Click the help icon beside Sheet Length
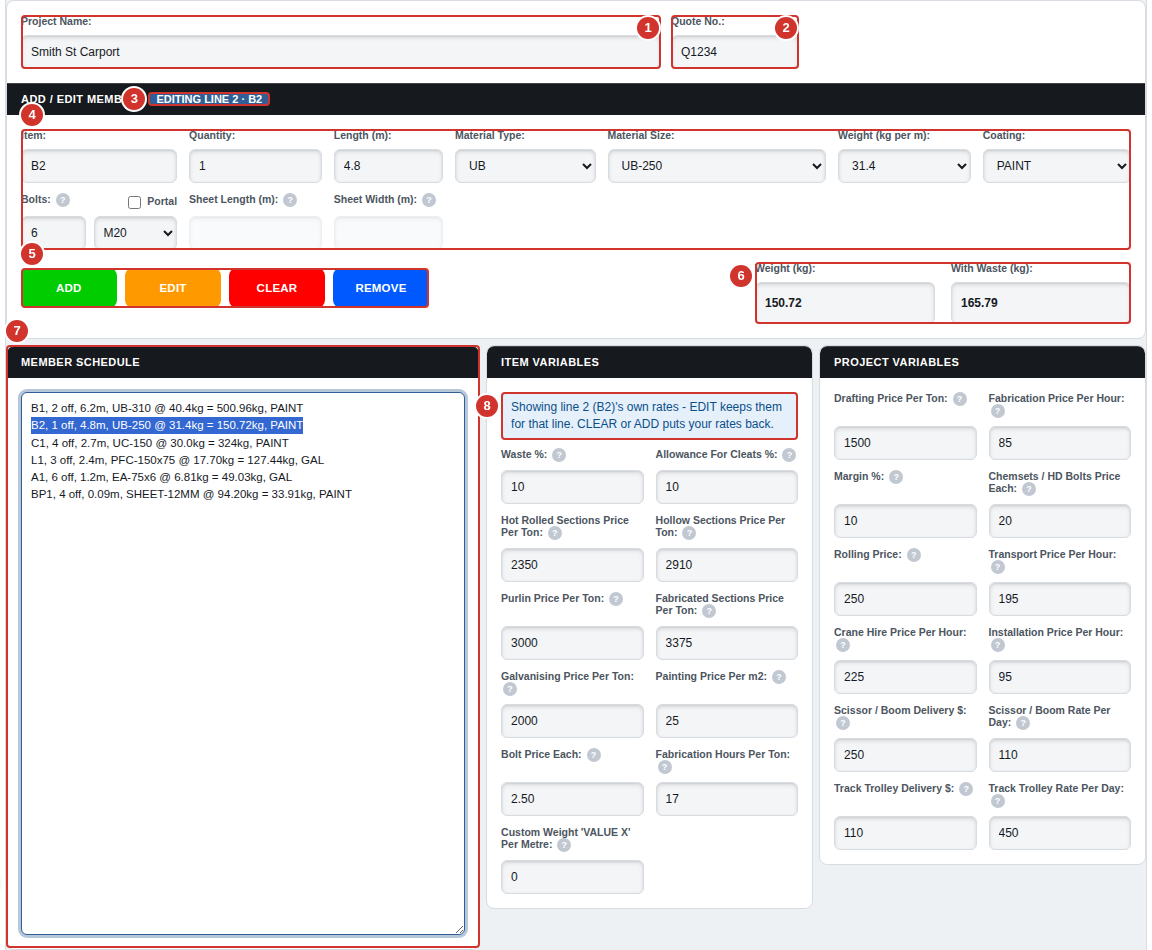Image resolution: width=1152 pixels, height=950 pixels. [x=290, y=200]
